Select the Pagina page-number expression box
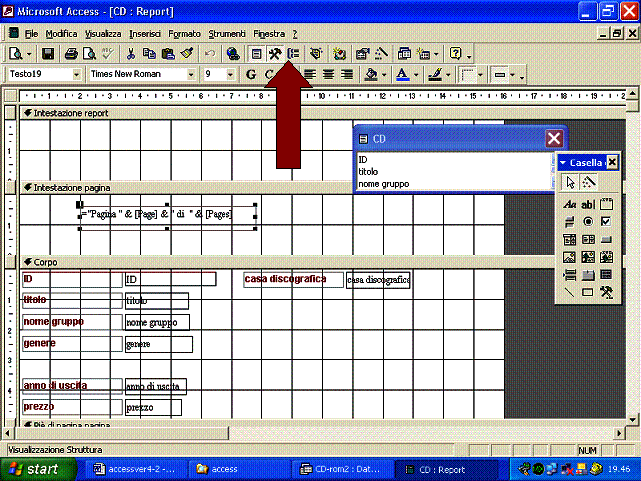 point(167,217)
